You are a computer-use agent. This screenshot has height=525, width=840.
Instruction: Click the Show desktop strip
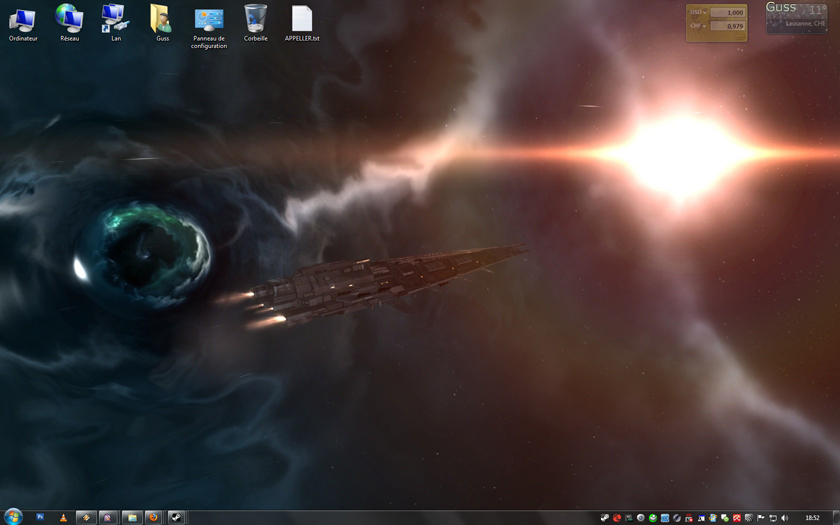[836, 518]
